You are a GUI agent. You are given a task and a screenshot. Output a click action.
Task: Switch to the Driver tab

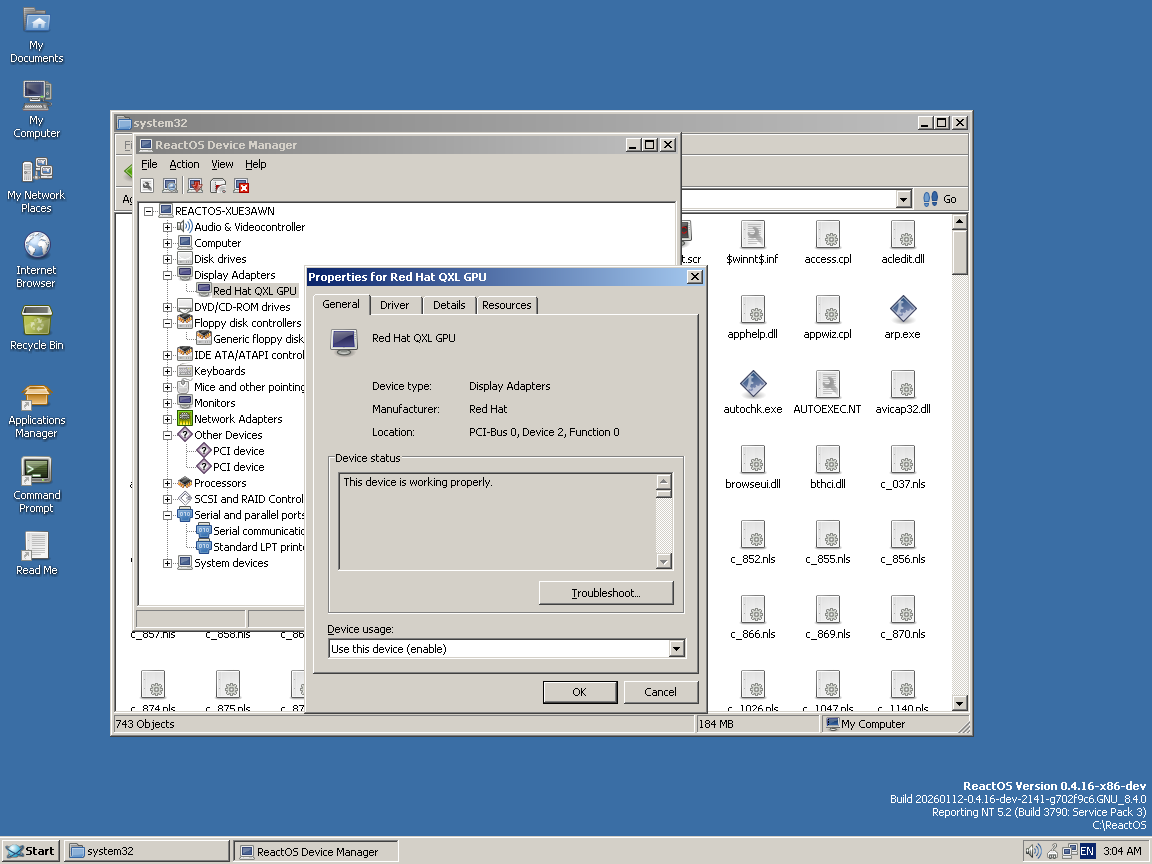394,305
